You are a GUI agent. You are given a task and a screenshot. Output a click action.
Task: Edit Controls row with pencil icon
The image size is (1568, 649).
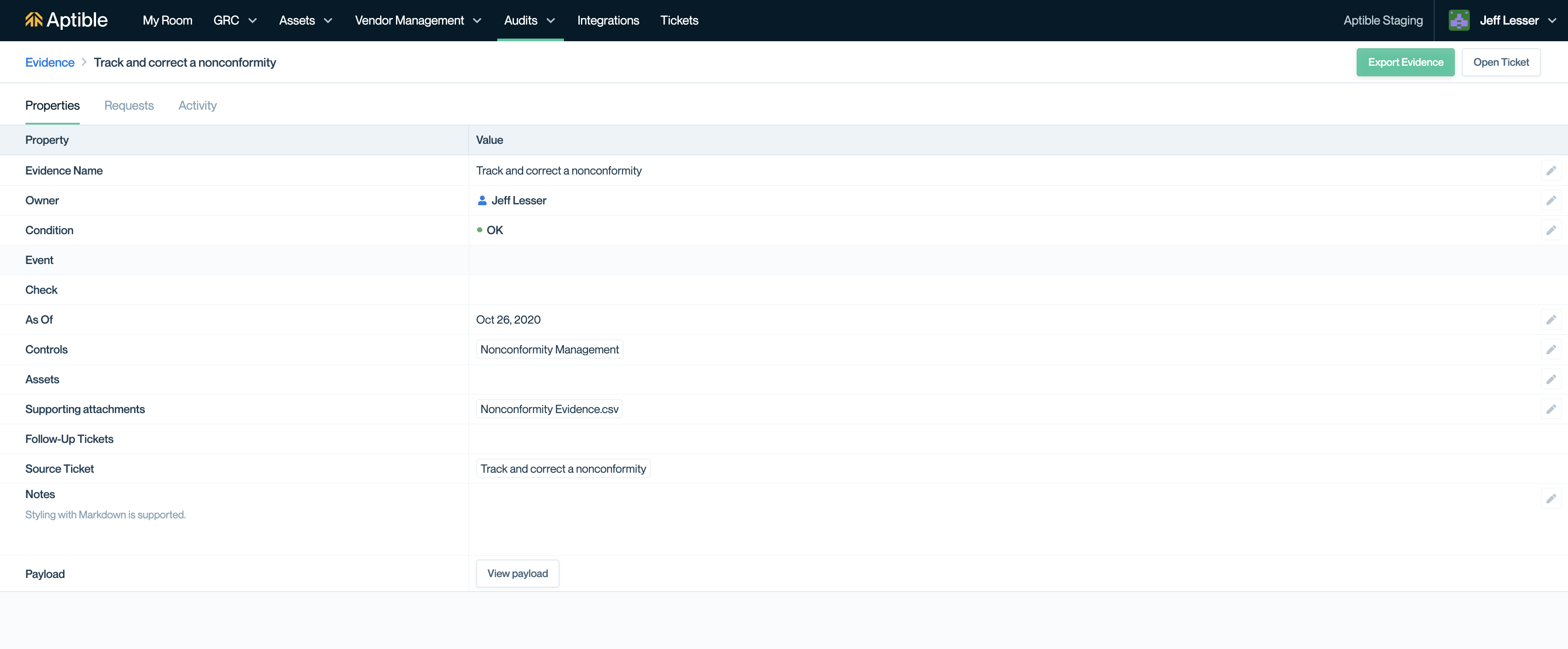[1550, 349]
